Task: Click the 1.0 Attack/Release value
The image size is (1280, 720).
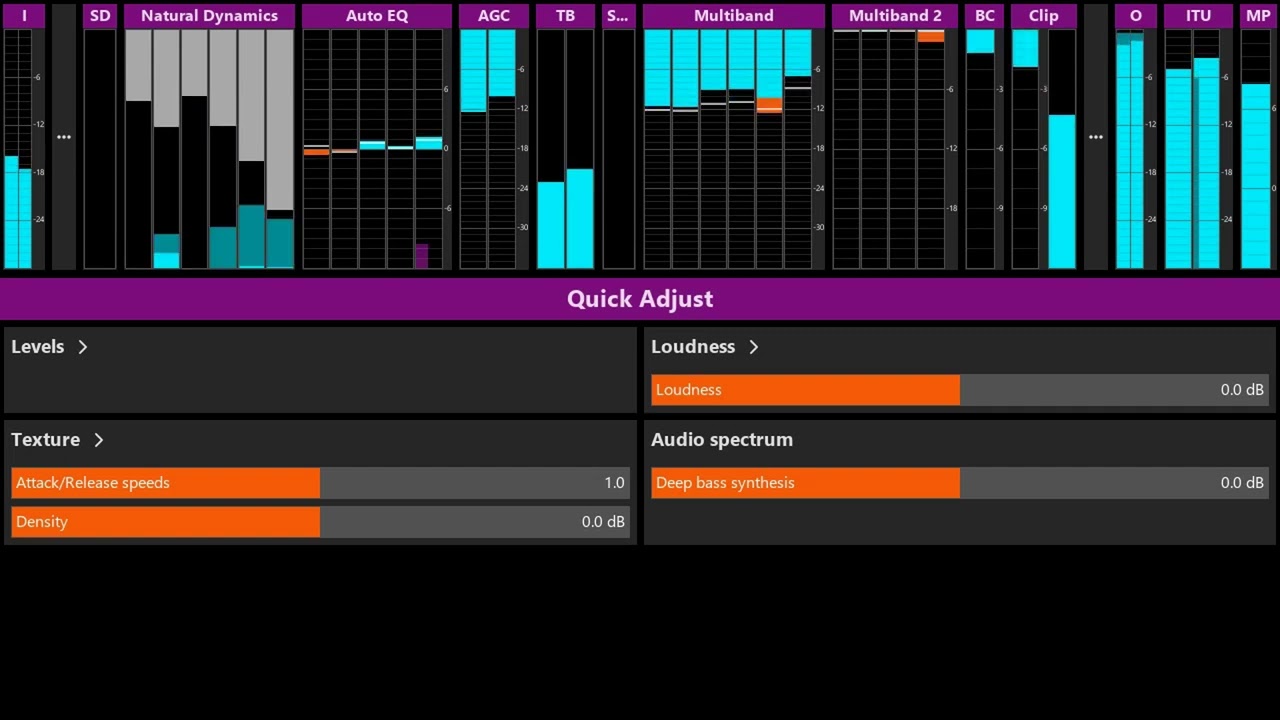Action: 614,483
